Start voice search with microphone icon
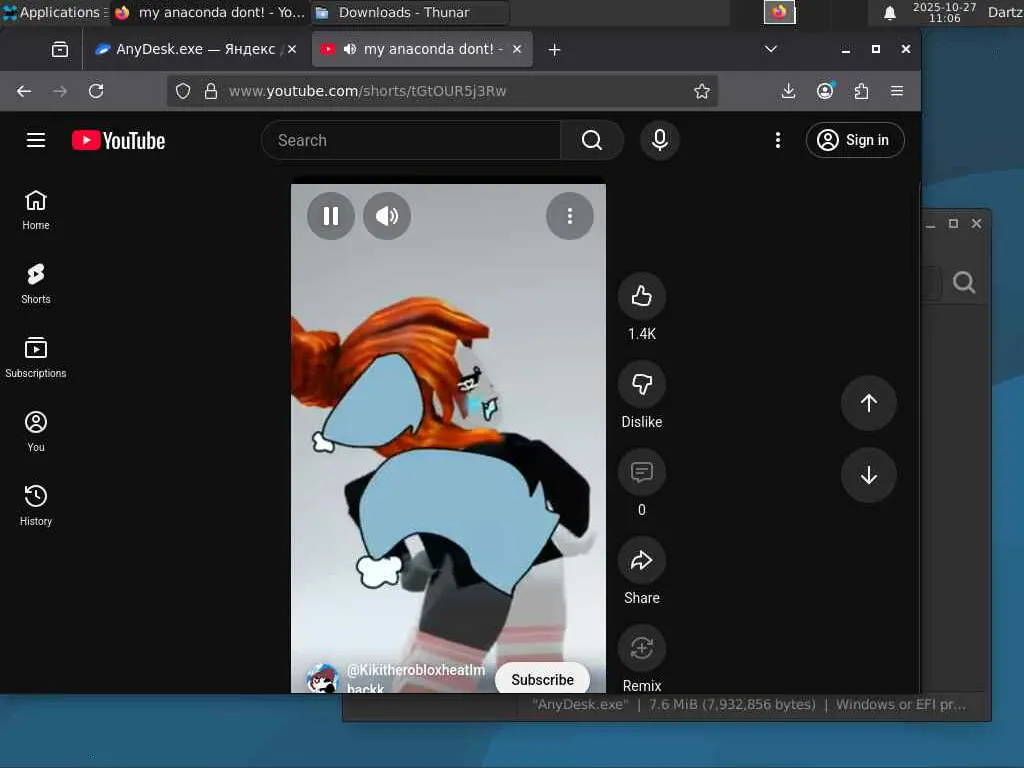1024x768 pixels. tap(660, 140)
